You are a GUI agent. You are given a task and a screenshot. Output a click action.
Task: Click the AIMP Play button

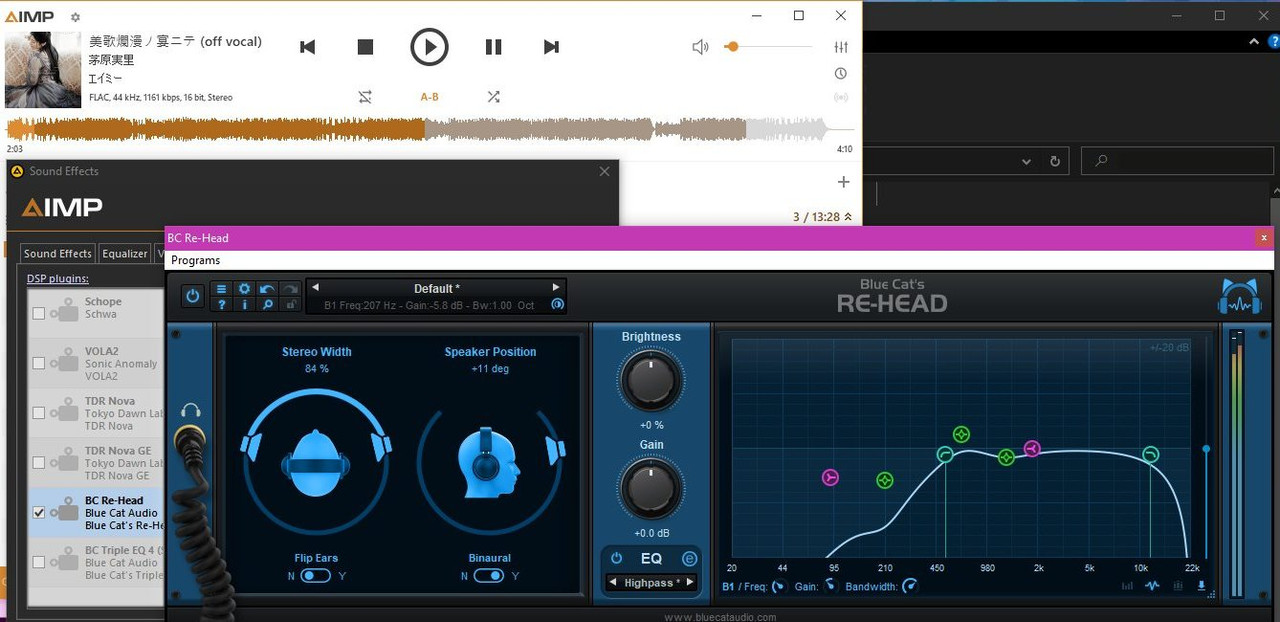(429, 47)
